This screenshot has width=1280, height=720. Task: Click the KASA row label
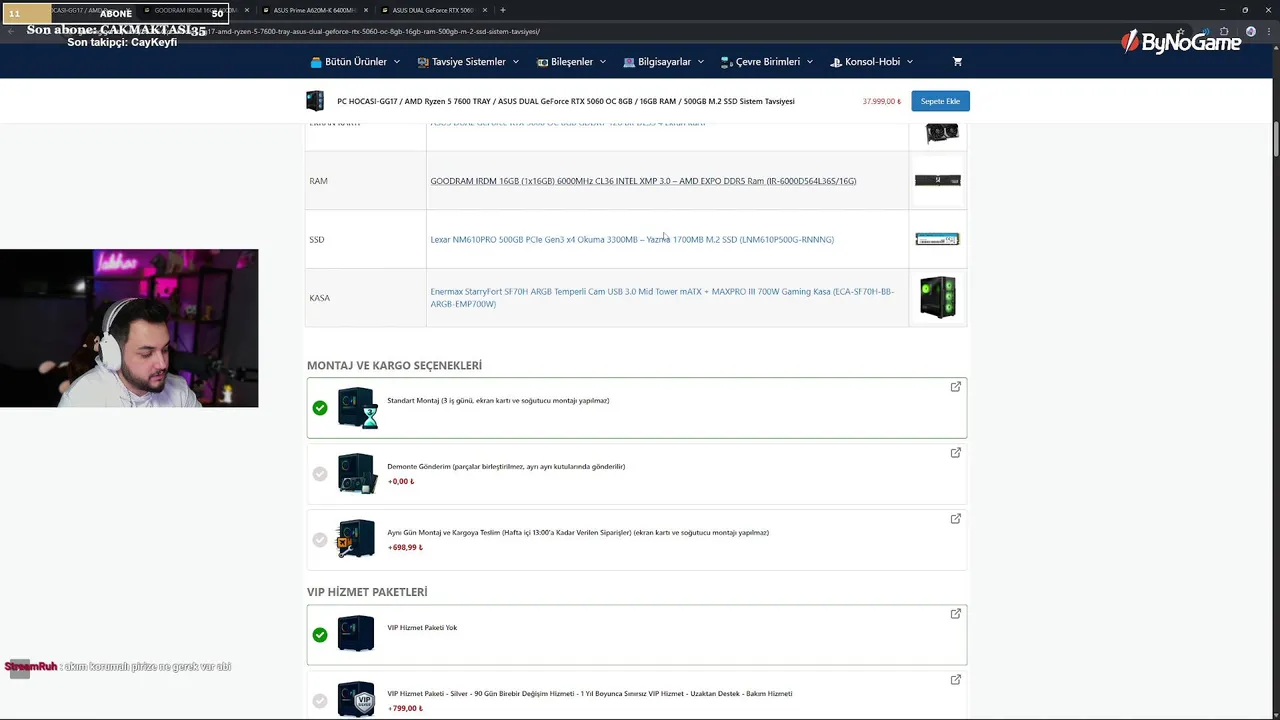(x=319, y=298)
